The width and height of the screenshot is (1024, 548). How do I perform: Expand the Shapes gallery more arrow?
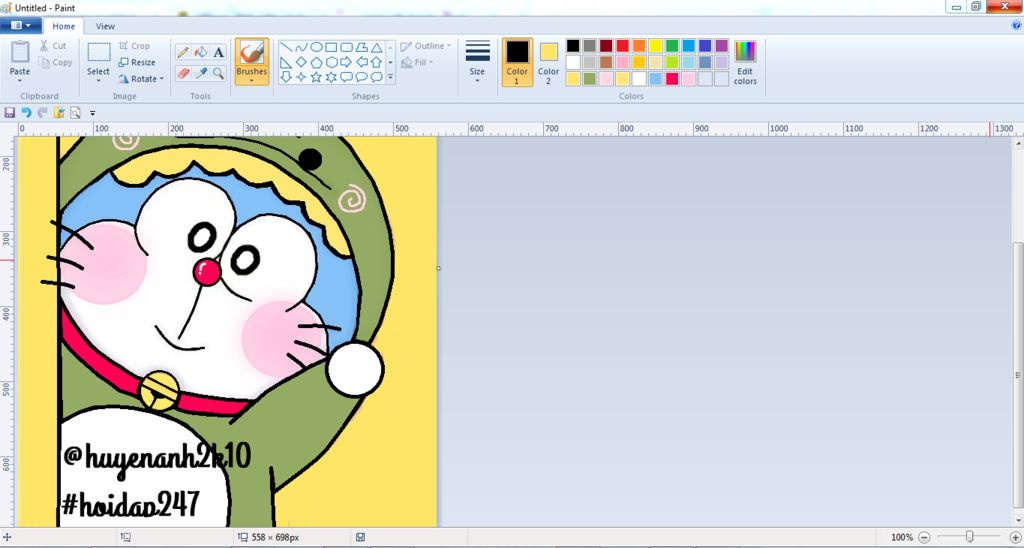tap(391, 77)
